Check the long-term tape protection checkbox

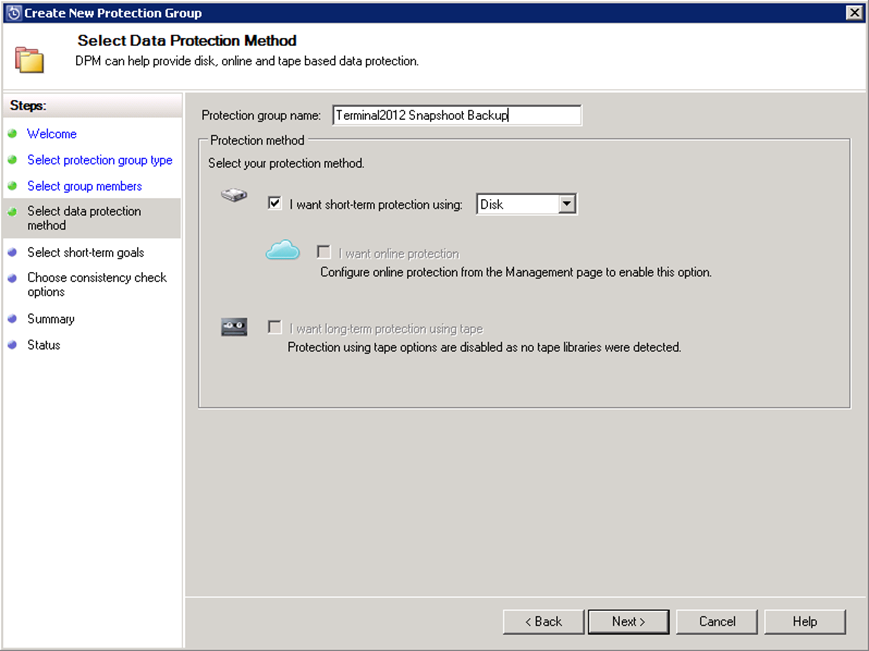coord(274,327)
